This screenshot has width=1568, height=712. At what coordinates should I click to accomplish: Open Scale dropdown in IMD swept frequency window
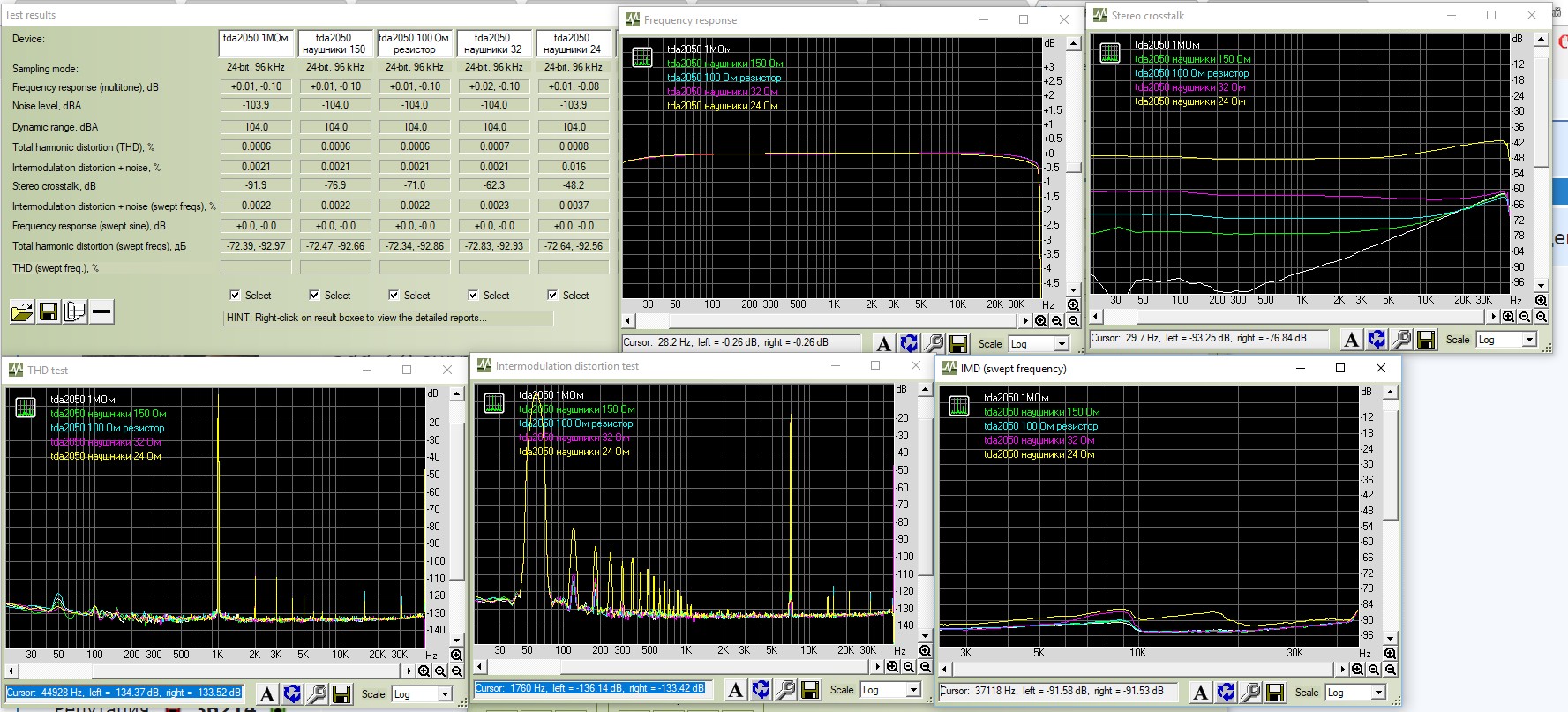tap(1378, 693)
